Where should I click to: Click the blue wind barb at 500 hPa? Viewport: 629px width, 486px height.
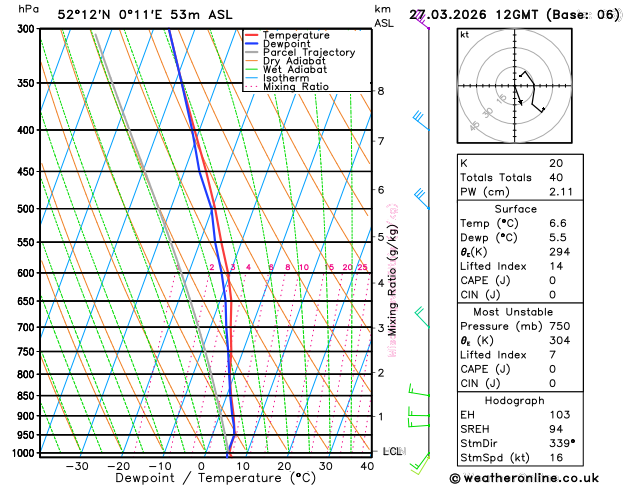pyautogui.click(x=422, y=199)
